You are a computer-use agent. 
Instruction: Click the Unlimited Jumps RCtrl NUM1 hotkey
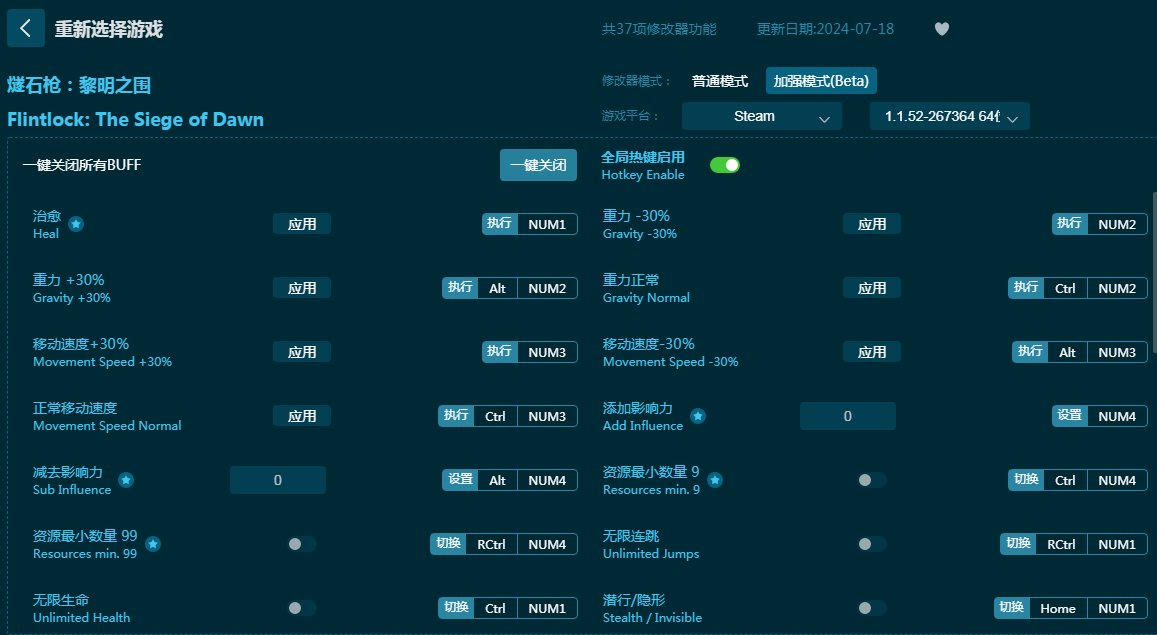(1074, 544)
